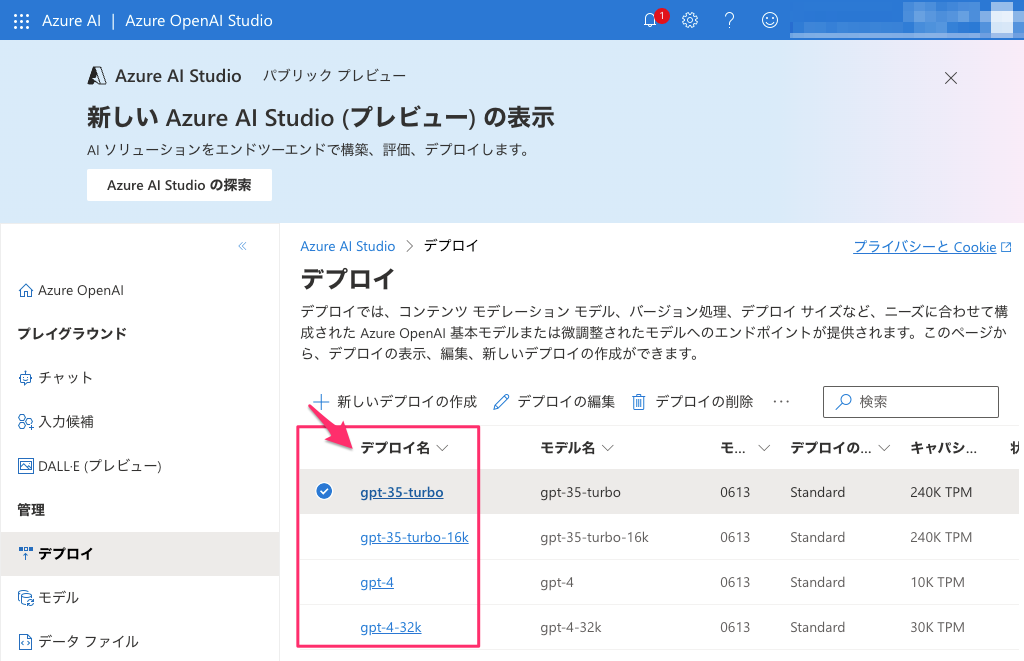The height and width of the screenshot is (661, 1024).
Task: Click the Azure AI Studio の探索 button
Action: click(x=180, y=185)
